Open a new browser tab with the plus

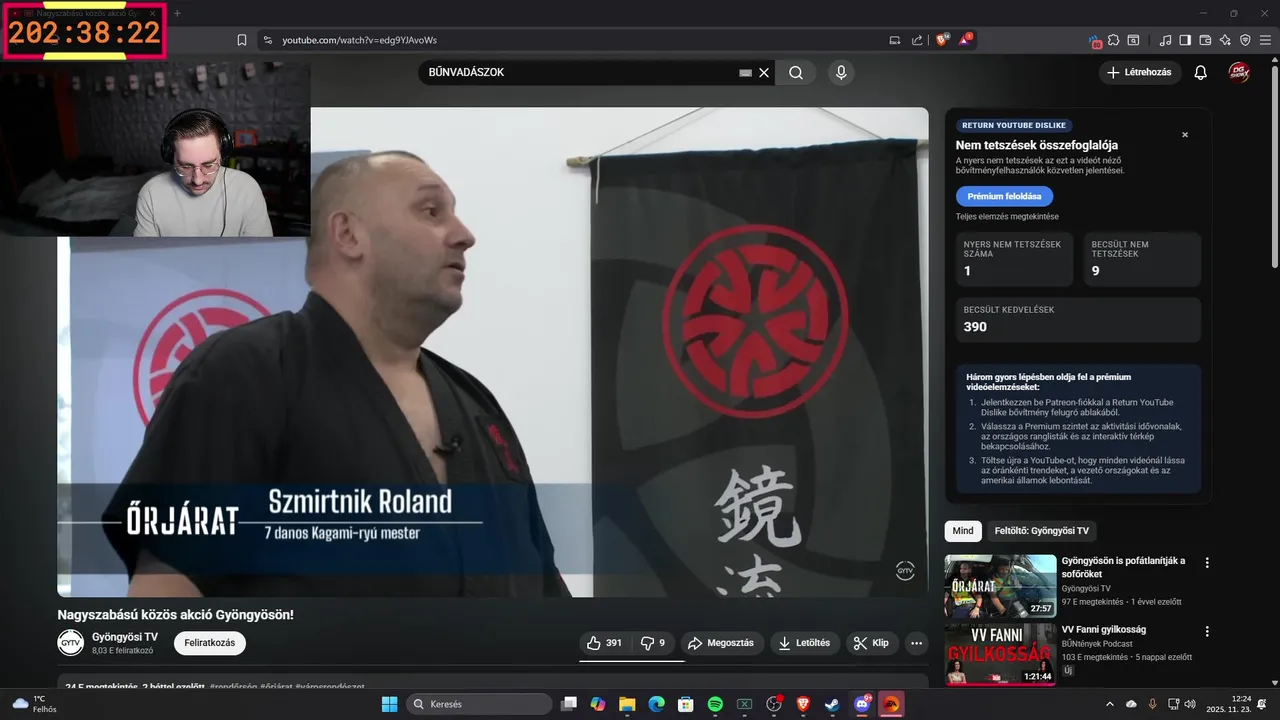coord(177,13)
